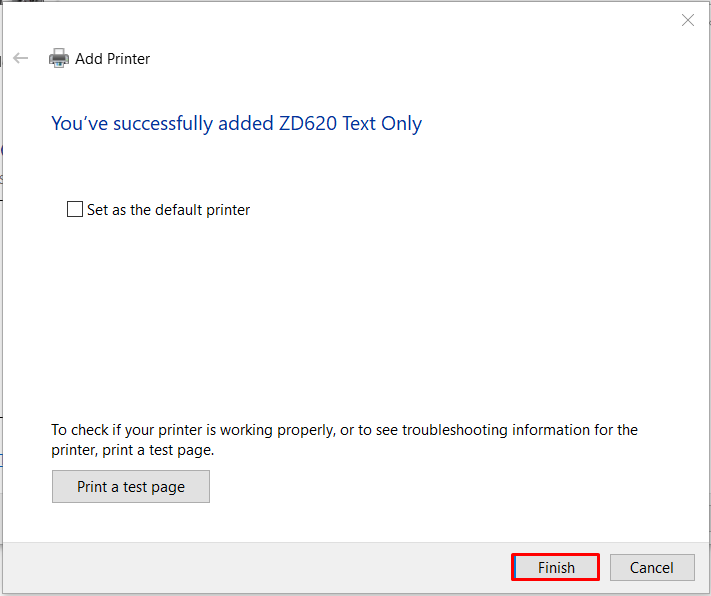Click Finish to complete printer setup
711x596 pixels.
tap(555, 567)
